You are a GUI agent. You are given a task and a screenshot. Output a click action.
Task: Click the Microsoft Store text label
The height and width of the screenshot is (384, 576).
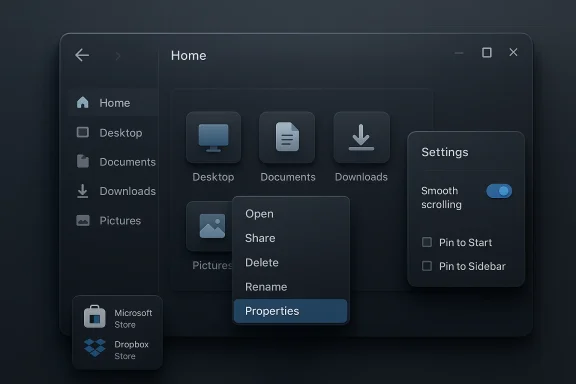point(133,319)
